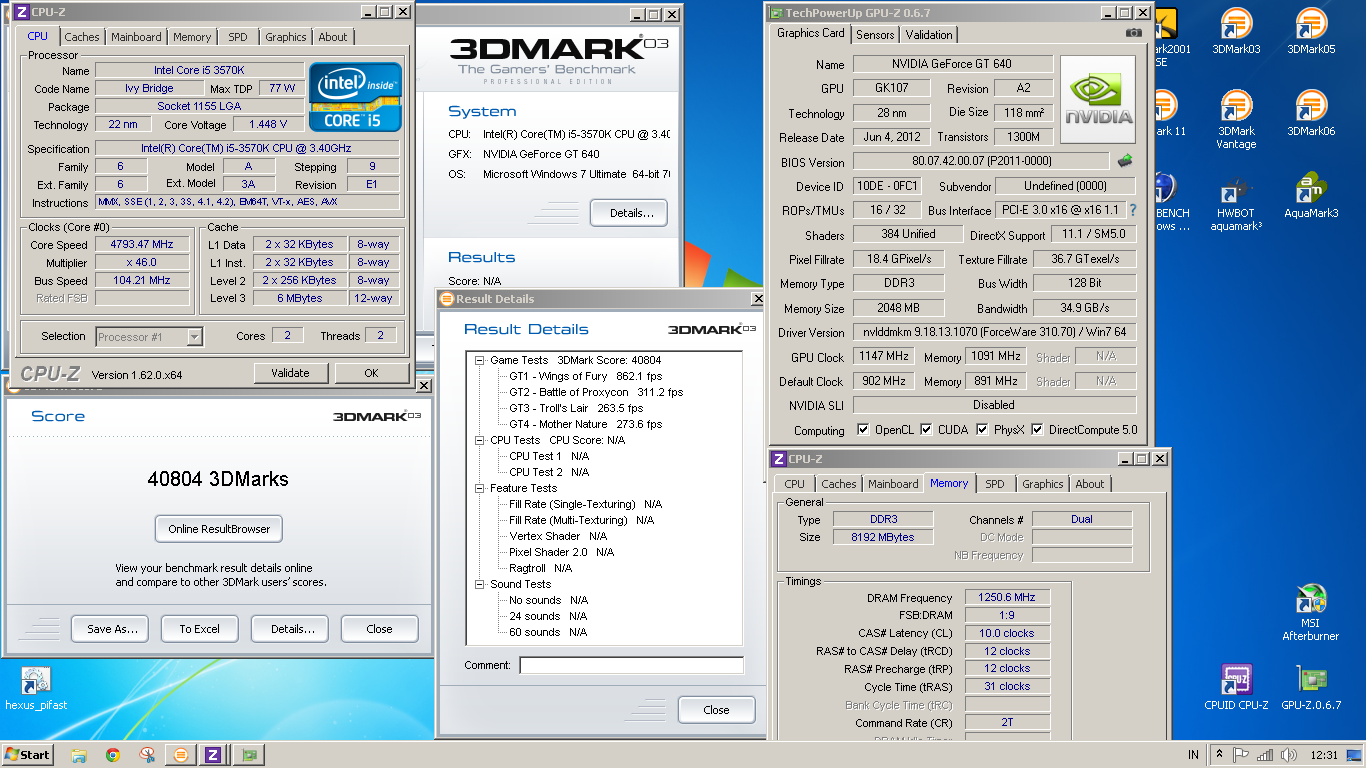
Task: Switch to the GPU-Z taskbar button
Action: pyautogui.click(x=249, y=755)
